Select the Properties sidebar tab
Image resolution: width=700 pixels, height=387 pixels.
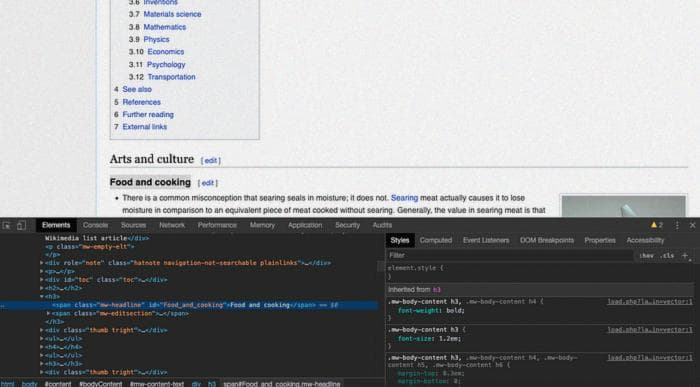[x=600, y=240]
